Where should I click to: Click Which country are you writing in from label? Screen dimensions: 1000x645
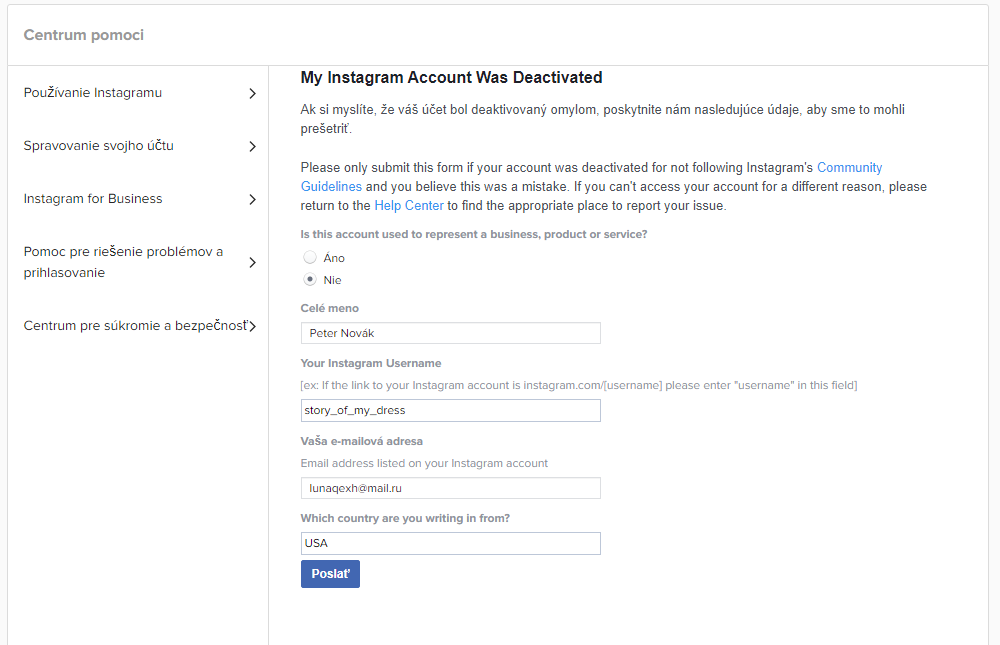[406, 518]
